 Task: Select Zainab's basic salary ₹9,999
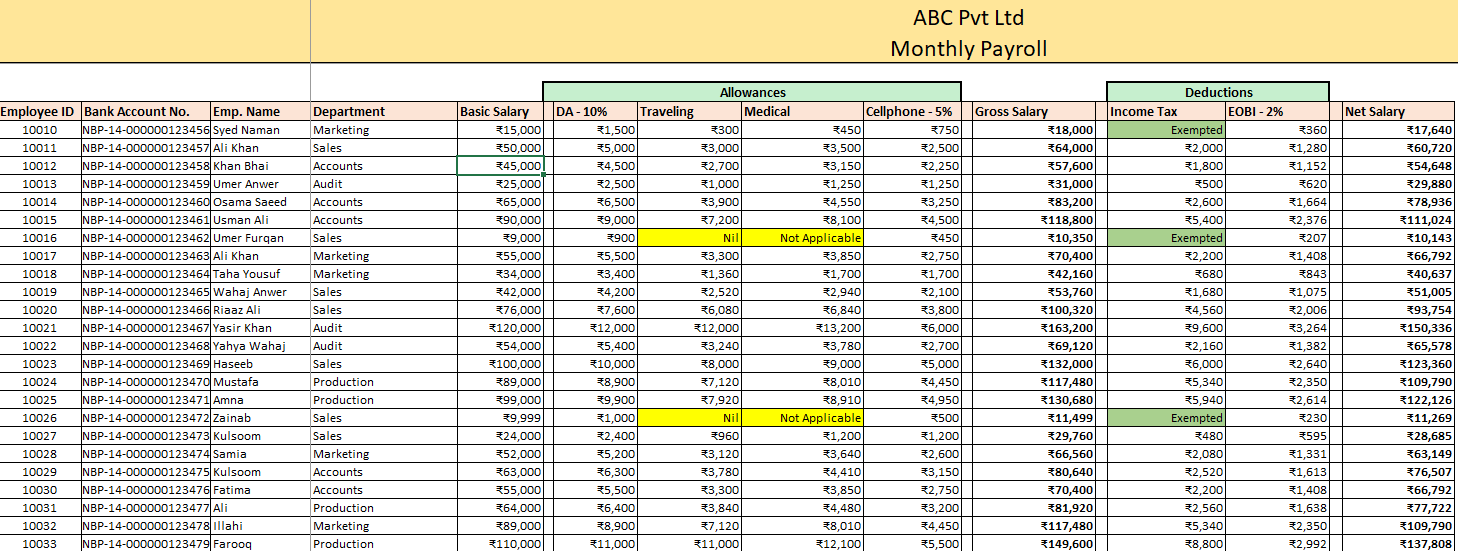(x=500, y=418)
